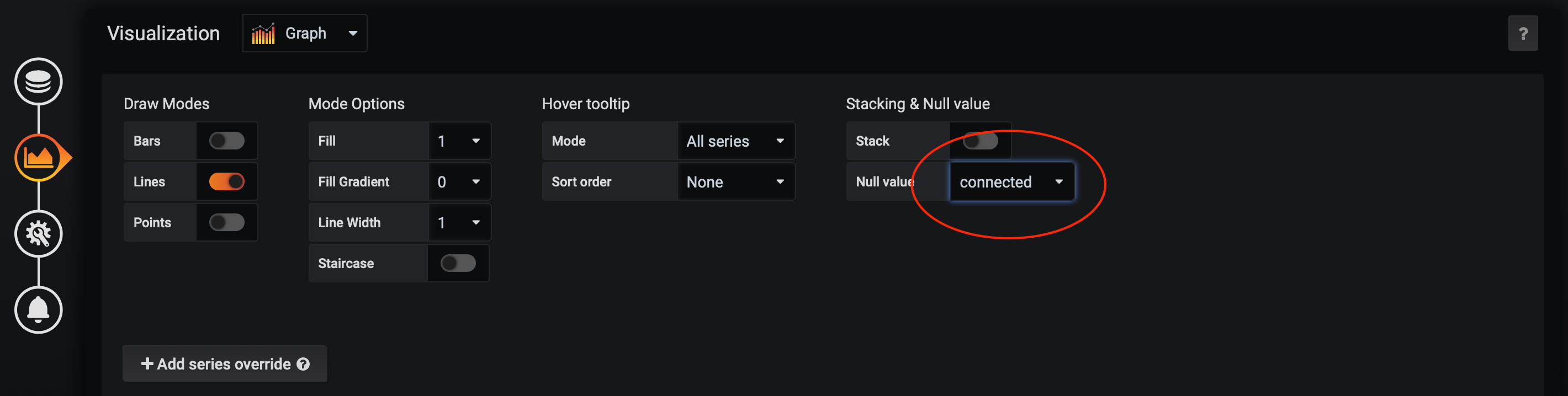This screenshot has width=1568, height=396.
Task: Change the Line Width dropdown
Action: [459, 223]
